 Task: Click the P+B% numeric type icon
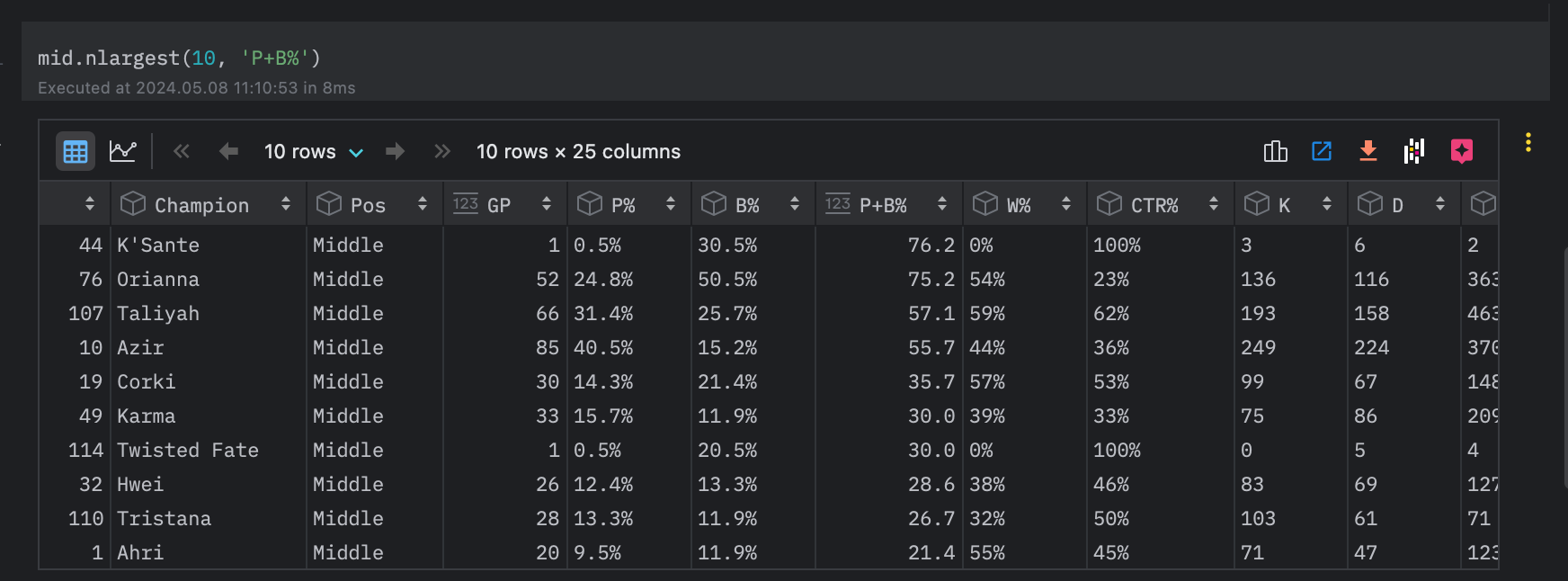838,204
